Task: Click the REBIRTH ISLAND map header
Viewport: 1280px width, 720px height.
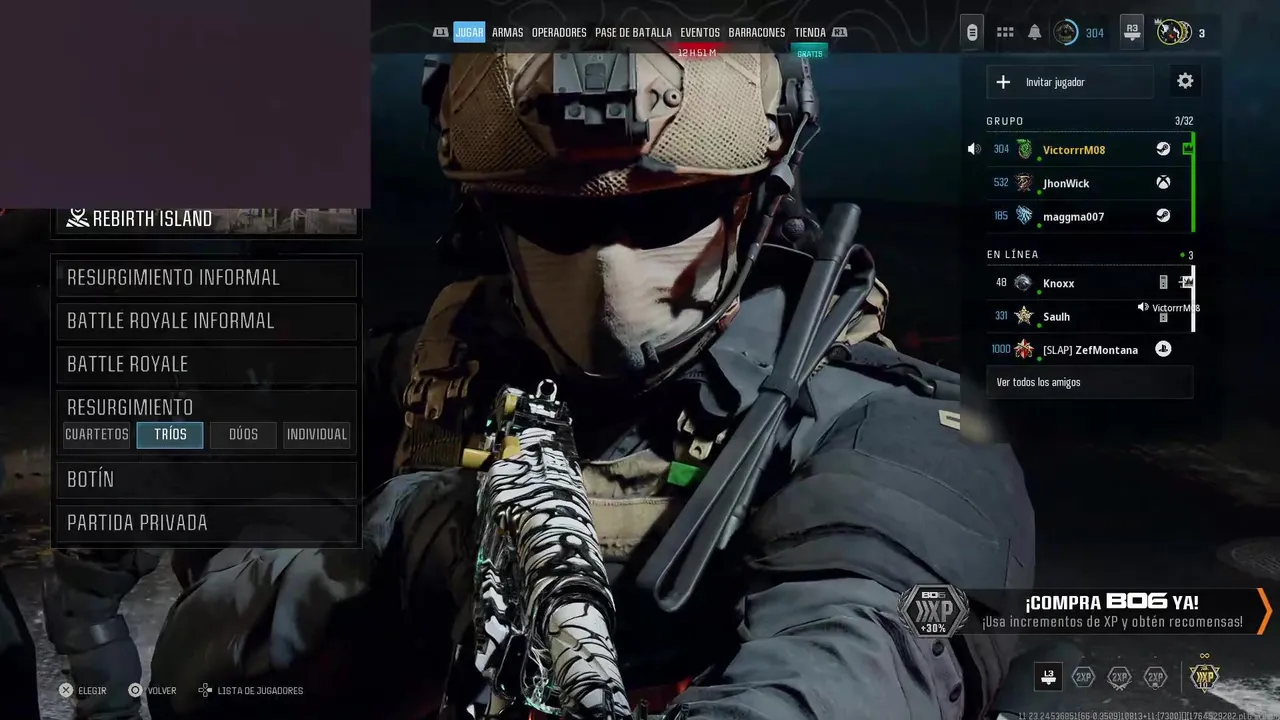Action: coord(207,219)
